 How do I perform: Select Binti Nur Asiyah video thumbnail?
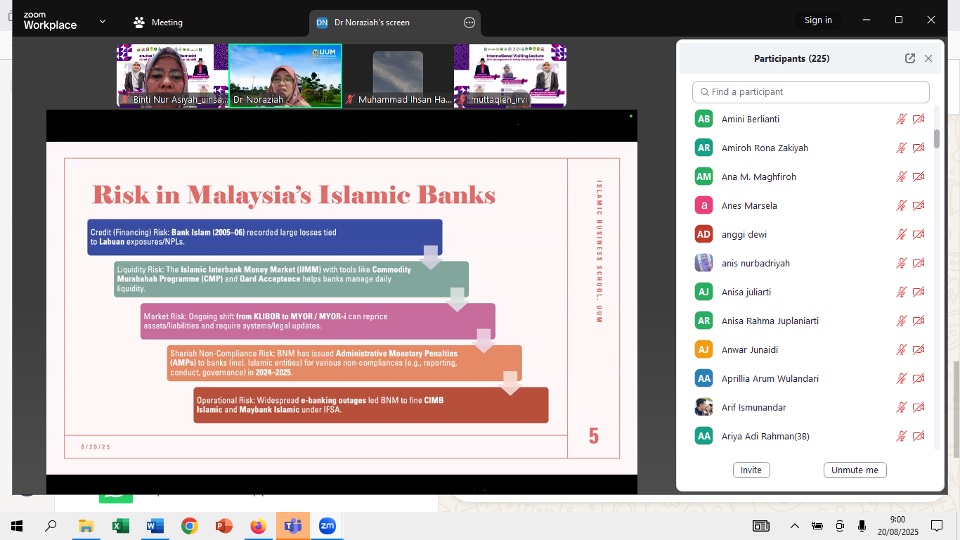(172, 75)
